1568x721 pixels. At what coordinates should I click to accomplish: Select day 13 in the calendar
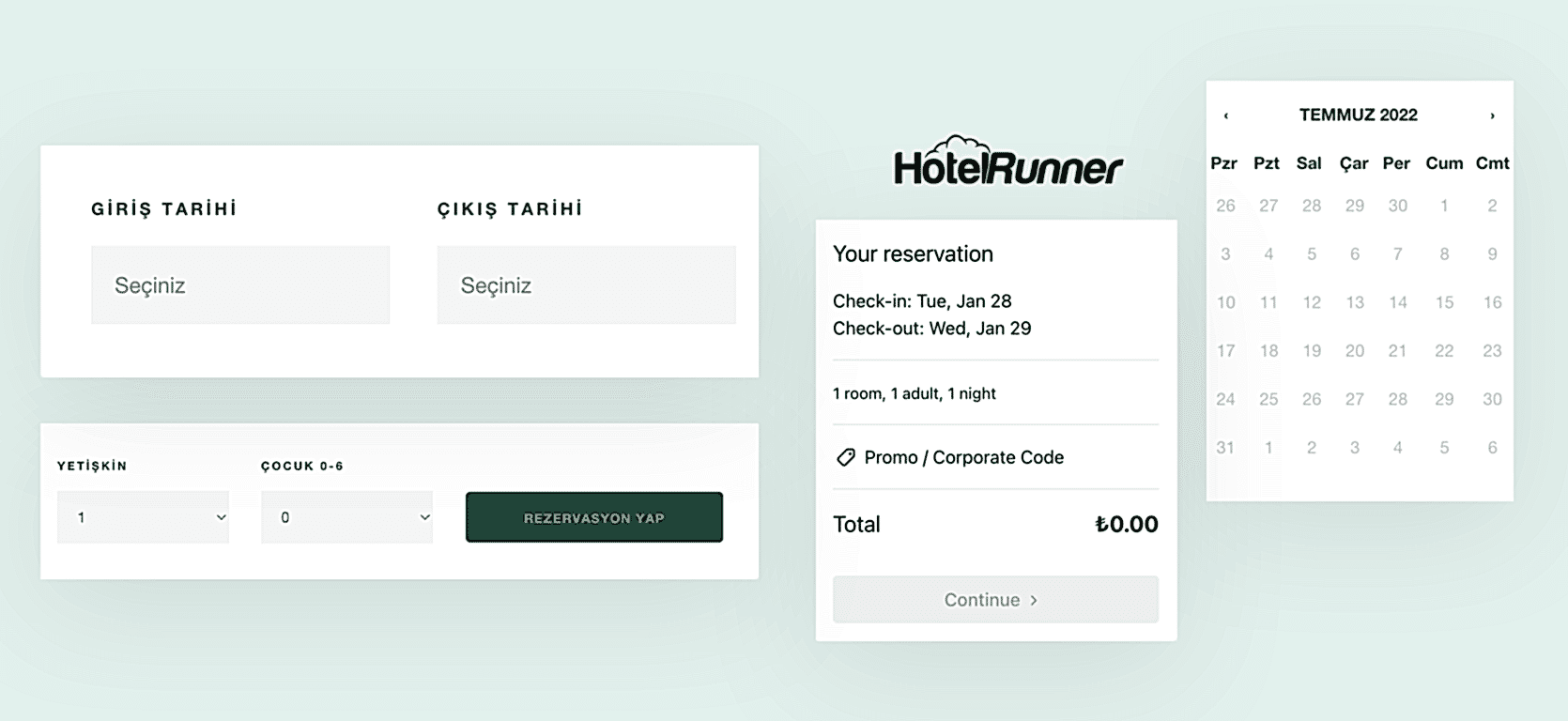(x=1354, y=302)
